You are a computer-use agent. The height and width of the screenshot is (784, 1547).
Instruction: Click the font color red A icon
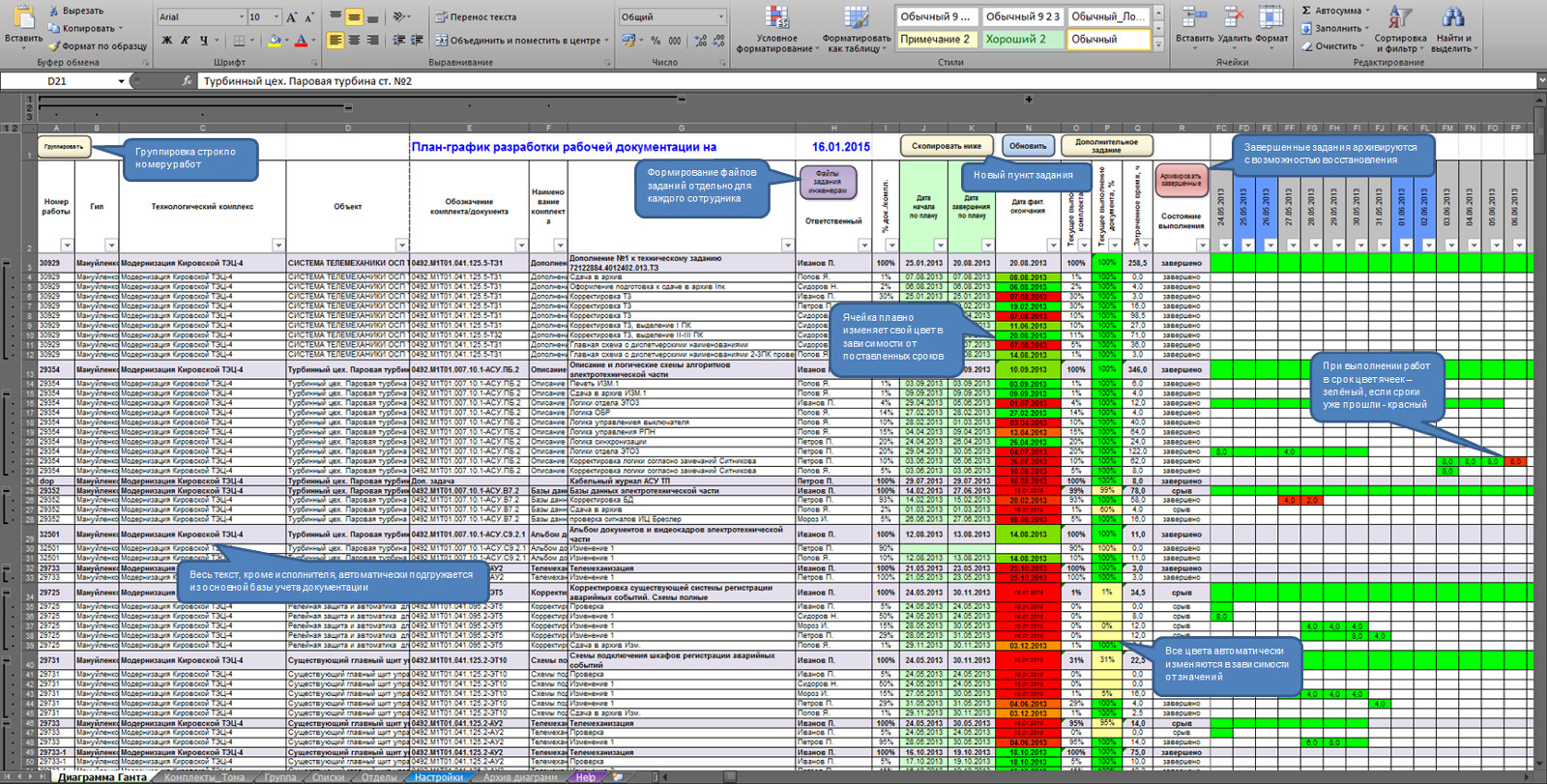click(x=301, y=41)
